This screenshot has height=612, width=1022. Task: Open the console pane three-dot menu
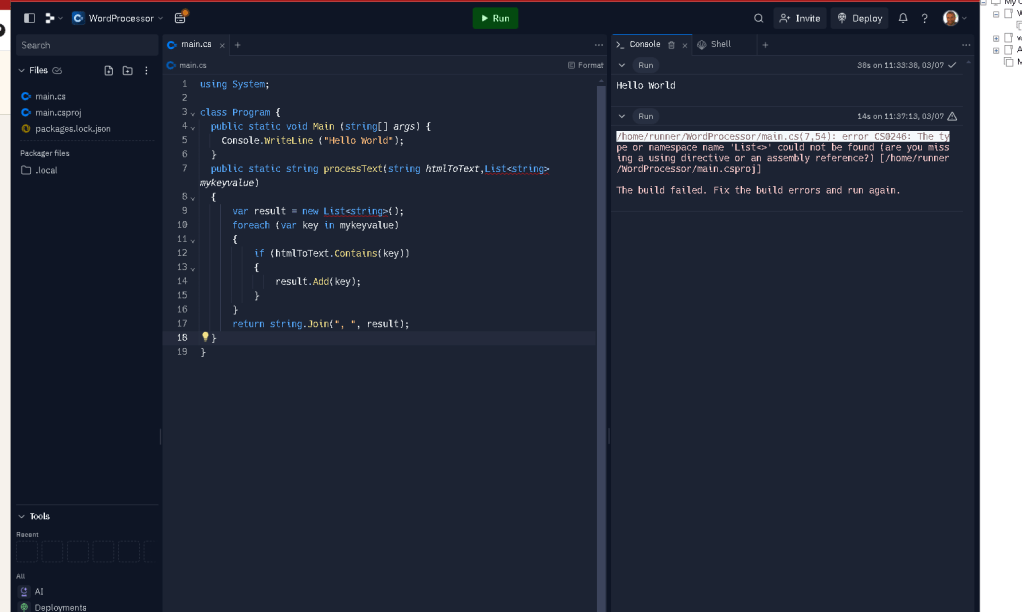coord(966,45)
